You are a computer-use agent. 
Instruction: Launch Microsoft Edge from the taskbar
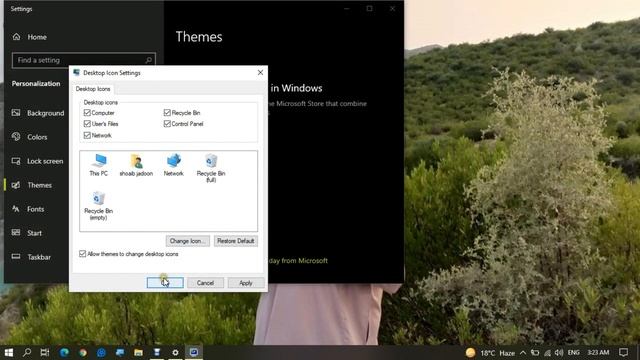click(64, 352)
